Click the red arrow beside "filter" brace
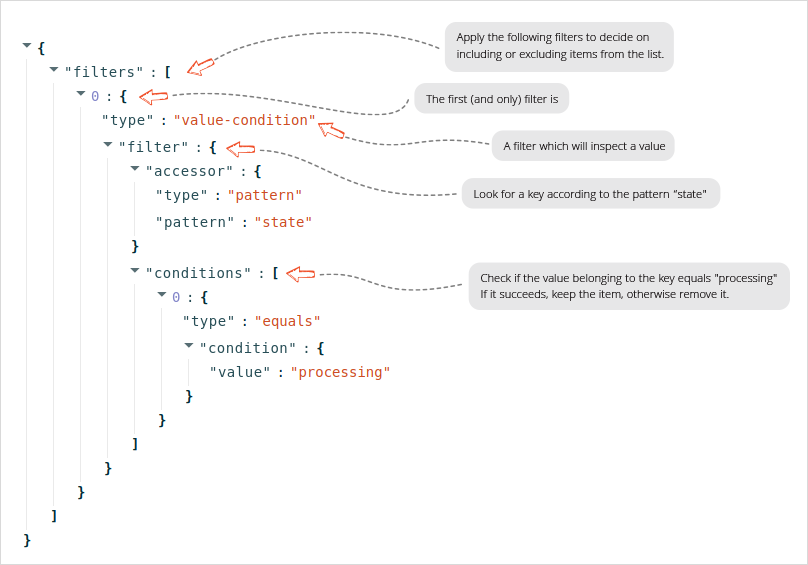The width and height of the screenshot is (808, 565). coord(241,149)
